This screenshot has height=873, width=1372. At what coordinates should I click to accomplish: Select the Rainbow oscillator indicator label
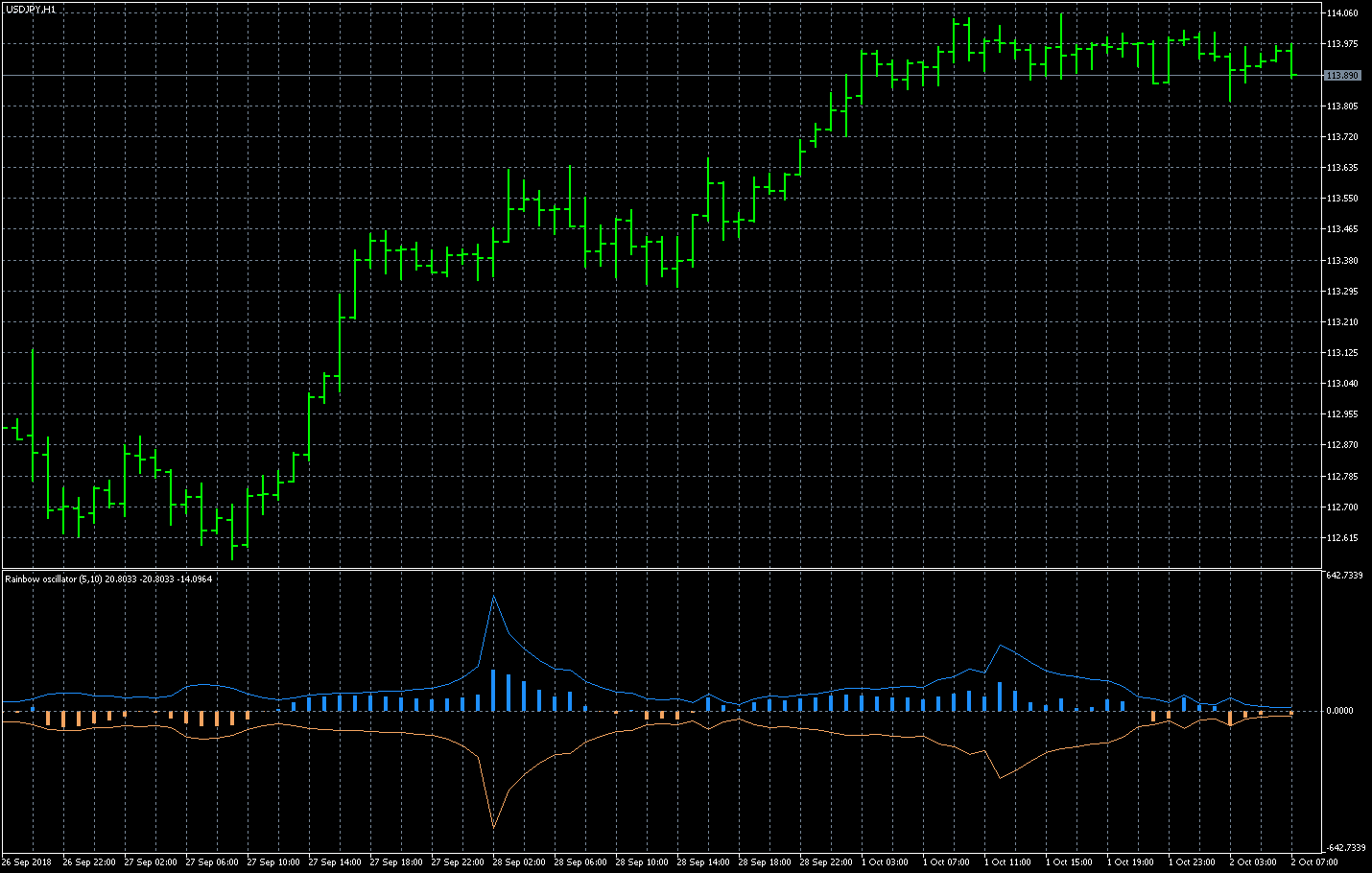click(108, 578)
